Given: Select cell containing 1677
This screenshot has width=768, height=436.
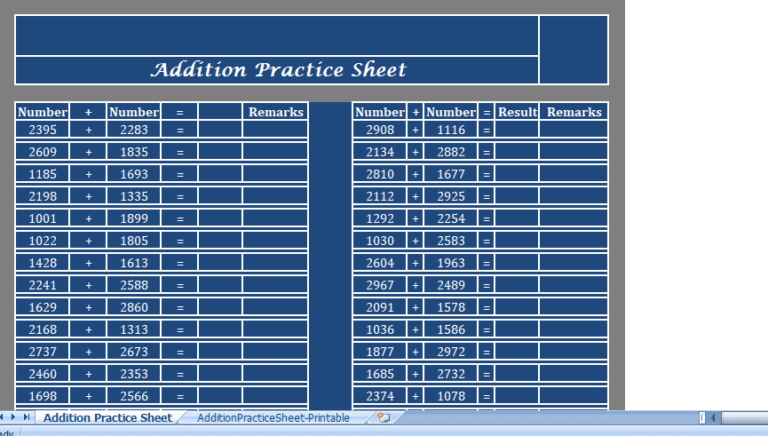Looking at the screenshot, I should click(451, 174).
